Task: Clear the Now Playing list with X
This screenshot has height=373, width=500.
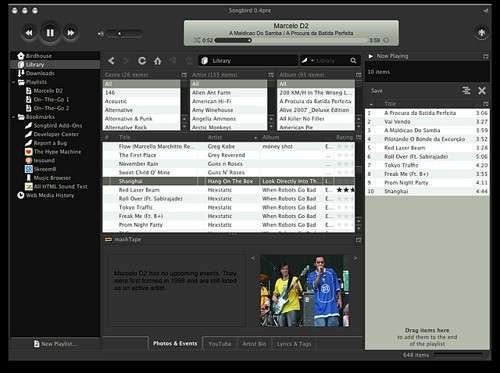Action: pyautogui.click(x=482, y=91)
